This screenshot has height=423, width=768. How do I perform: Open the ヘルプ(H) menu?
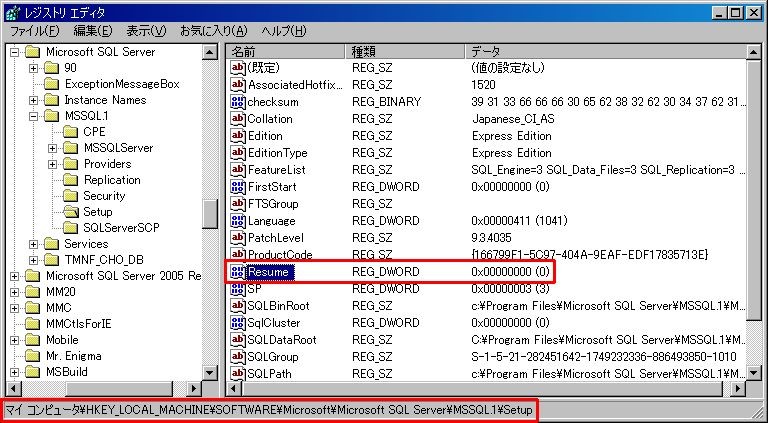[x=284, y=31]
